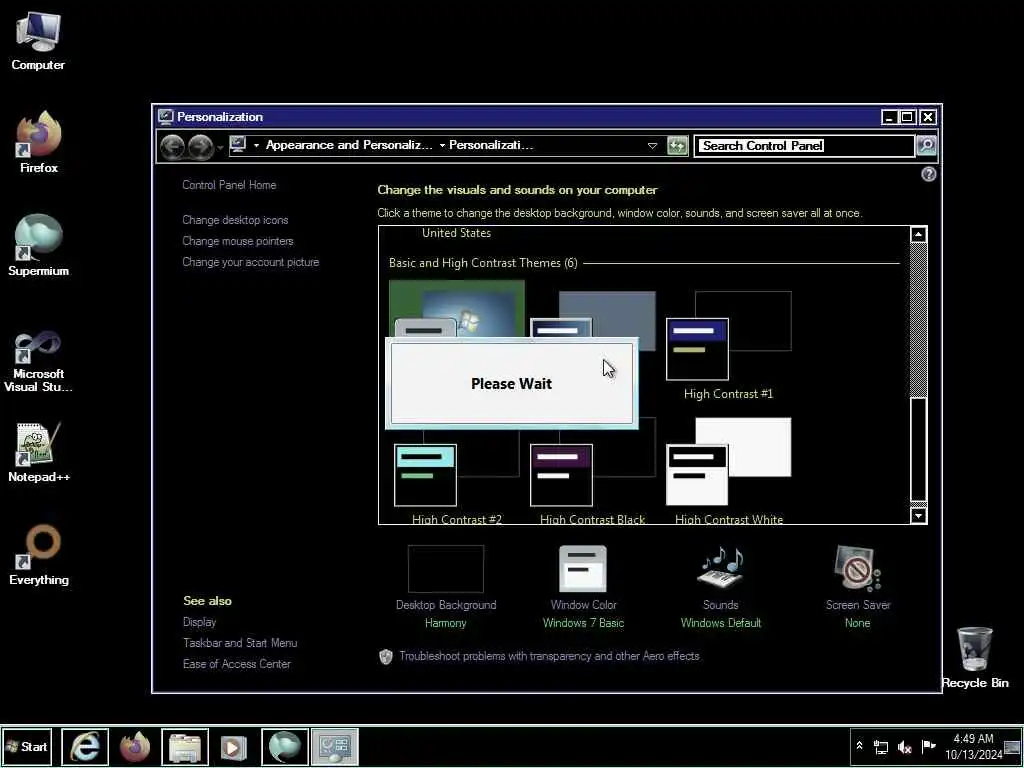Screen dimensions: 1024x768
Task: Focus the Search Control Panel field
Action: click(x=804, y=146)
